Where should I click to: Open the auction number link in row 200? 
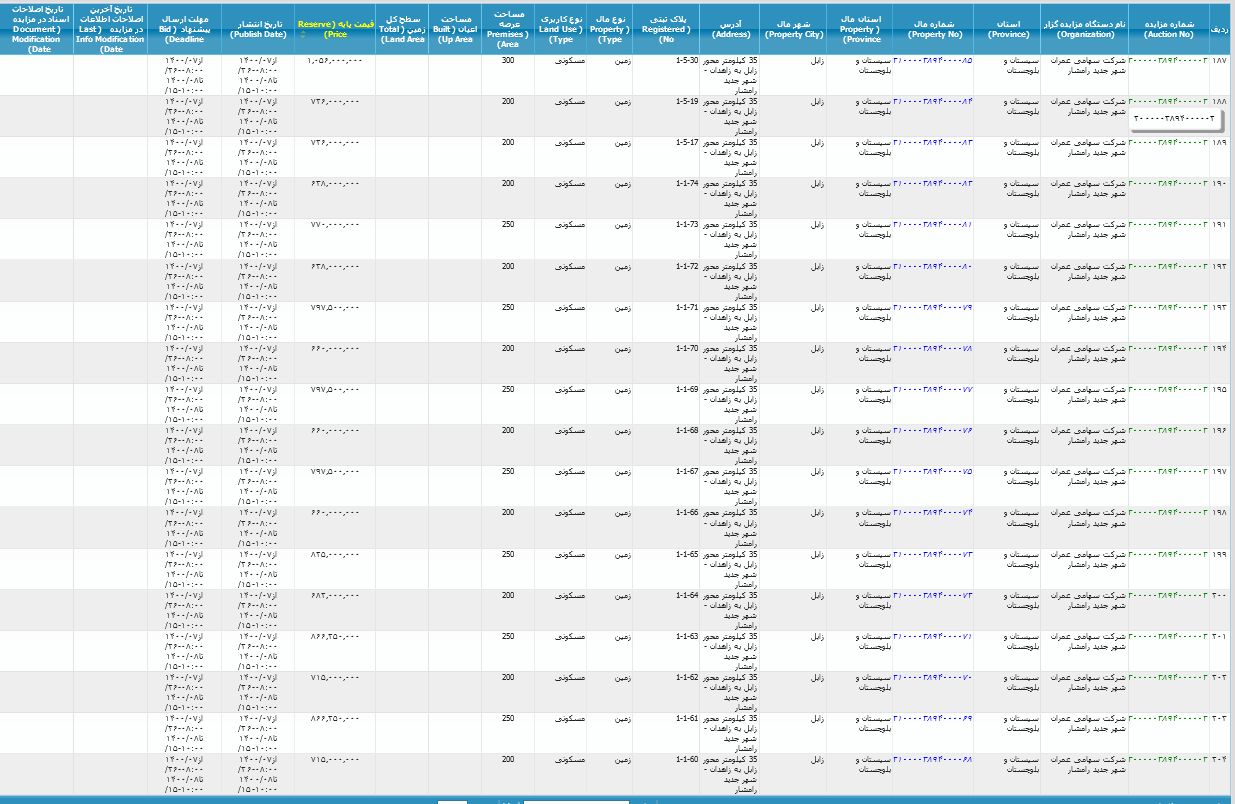click(1168, 594)
